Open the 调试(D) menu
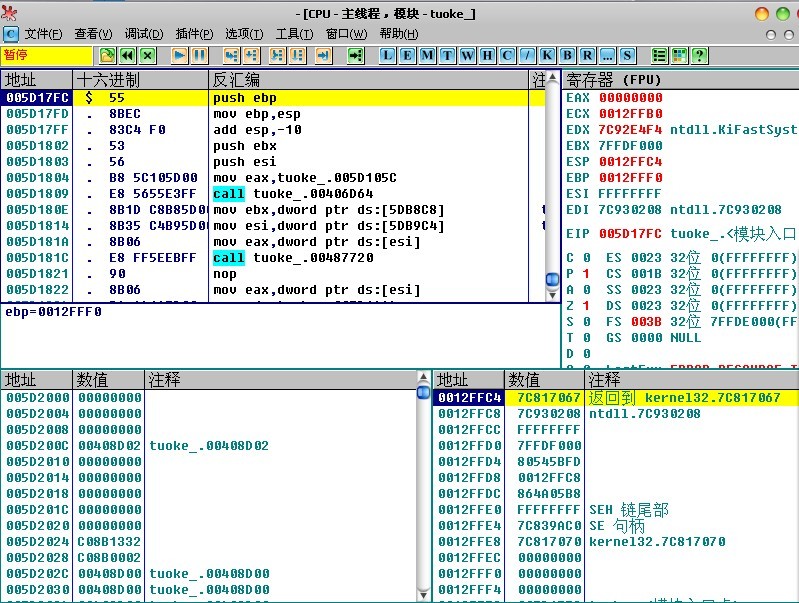Viewport: 799px width, 603px height. tap(144, 34)
